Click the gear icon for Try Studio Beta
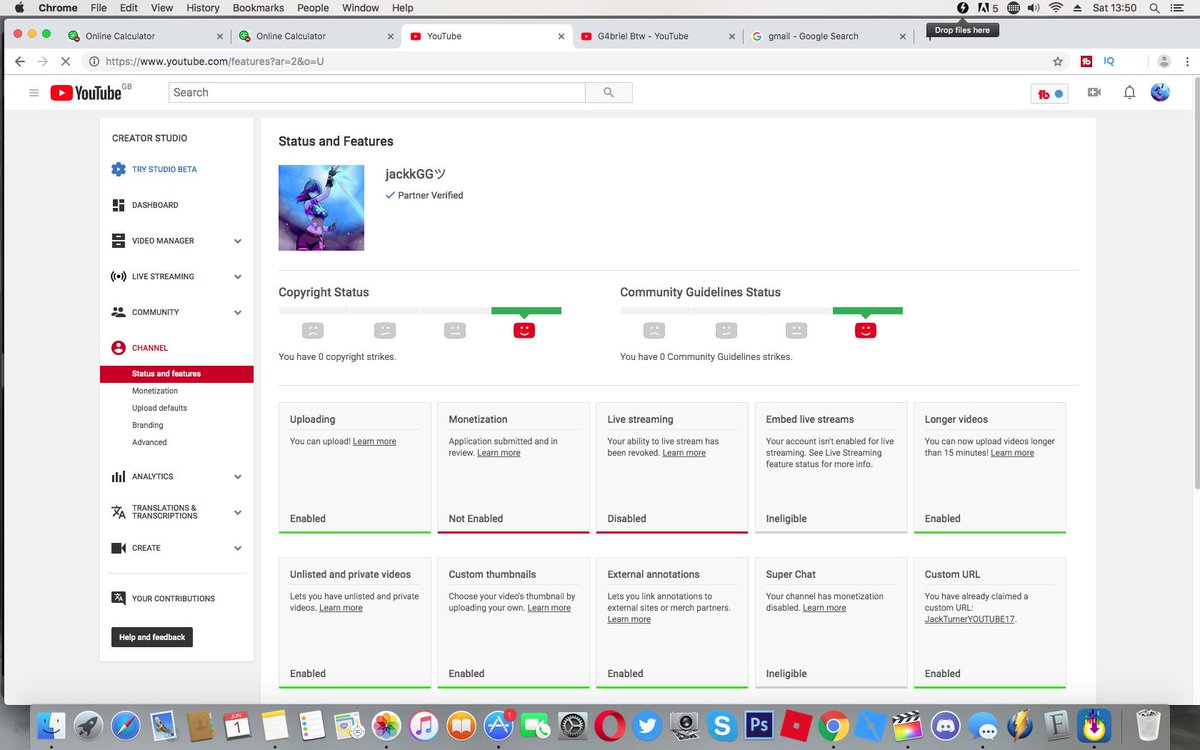Viewport: 1200px width, 750px height. pyautogui.click(x=119, y=169)
